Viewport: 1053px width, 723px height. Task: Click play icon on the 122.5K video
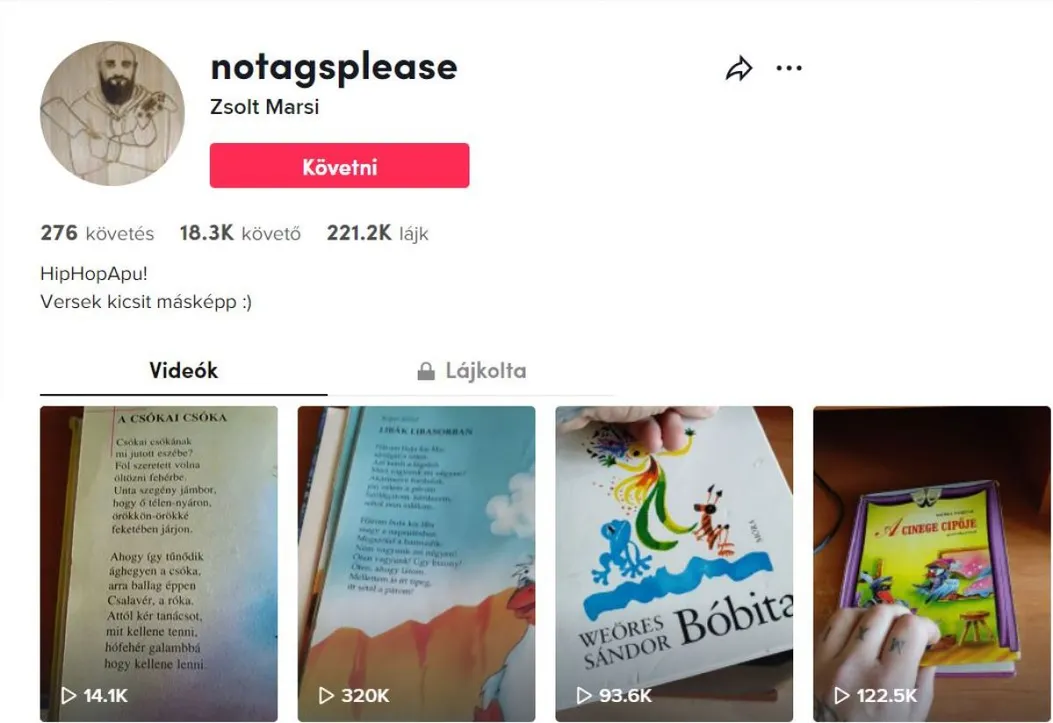coord(842,695)
